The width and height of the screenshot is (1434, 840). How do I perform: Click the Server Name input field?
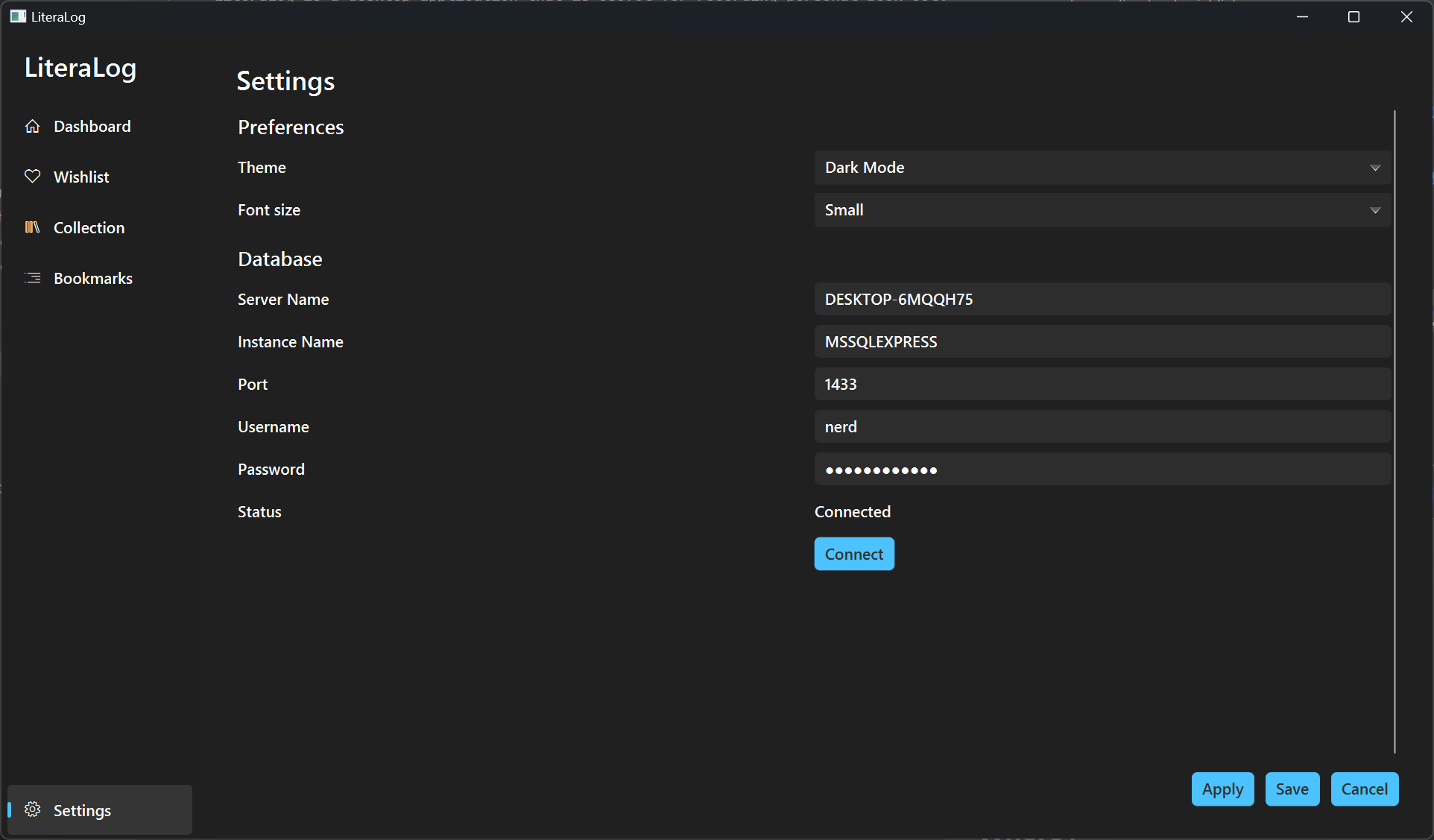[1102, 299]
